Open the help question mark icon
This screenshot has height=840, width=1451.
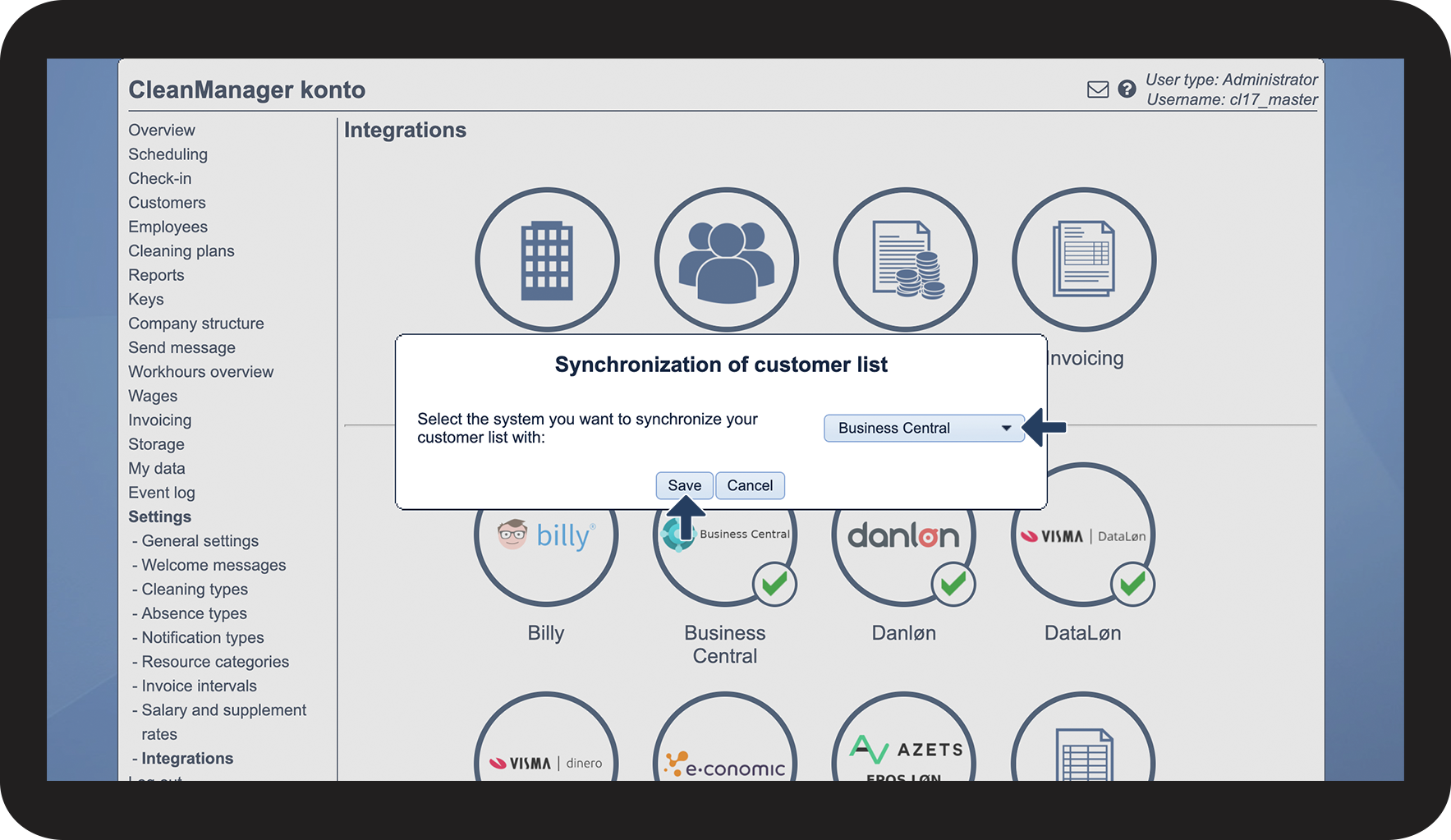(1127, 89)
